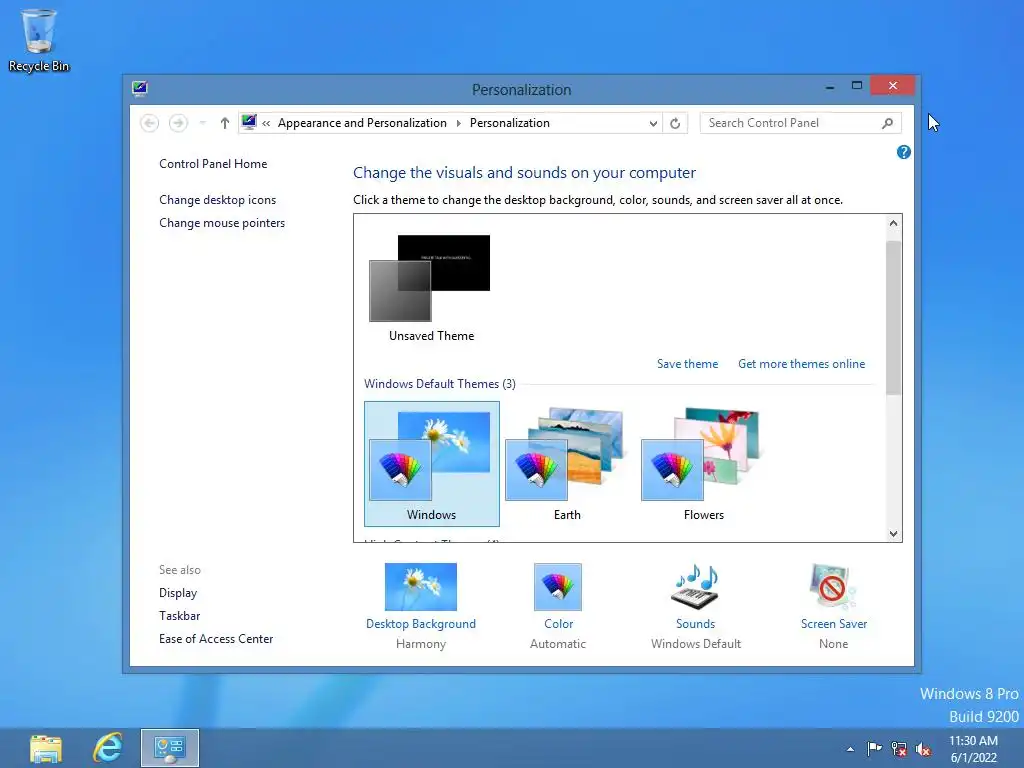
Task: Click the Personalization breadcrumb segment
Action: 509,123
